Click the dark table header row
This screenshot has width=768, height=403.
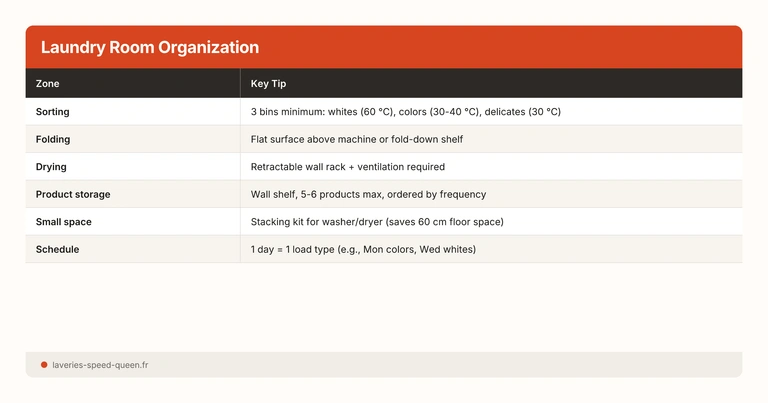[500, 83]
